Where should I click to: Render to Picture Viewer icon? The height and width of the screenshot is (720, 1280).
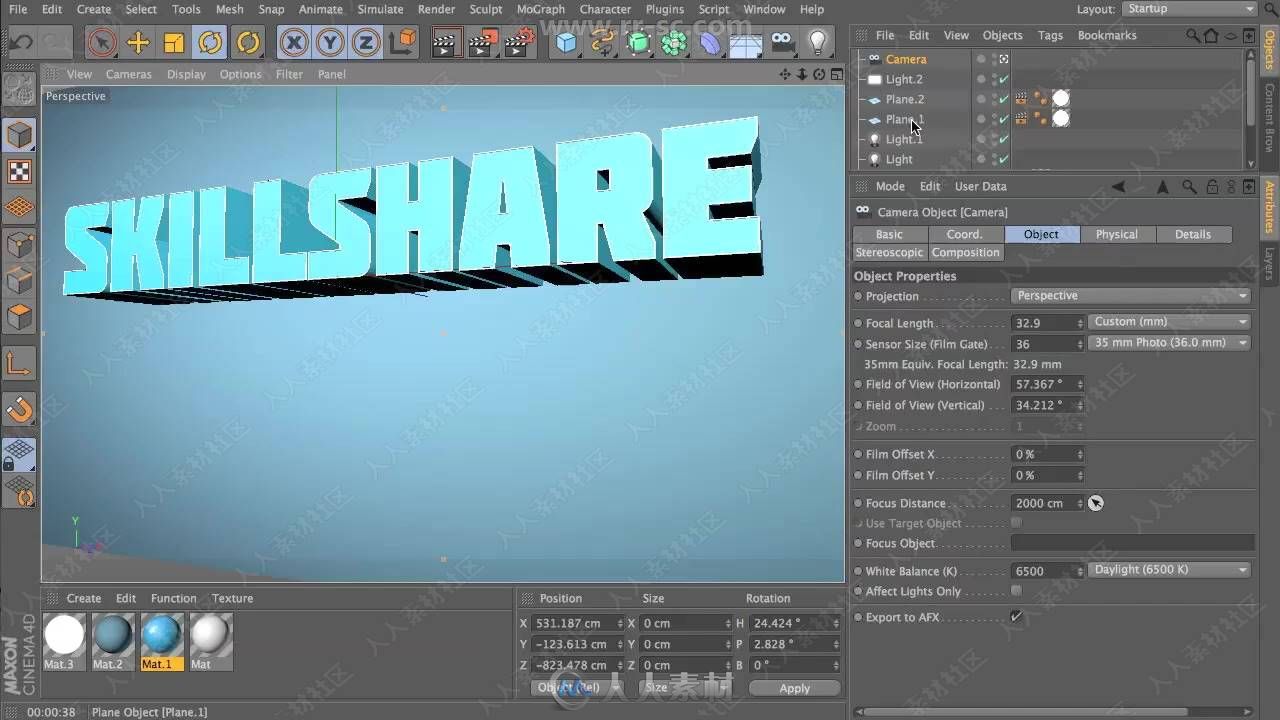[x=483, y=43]
